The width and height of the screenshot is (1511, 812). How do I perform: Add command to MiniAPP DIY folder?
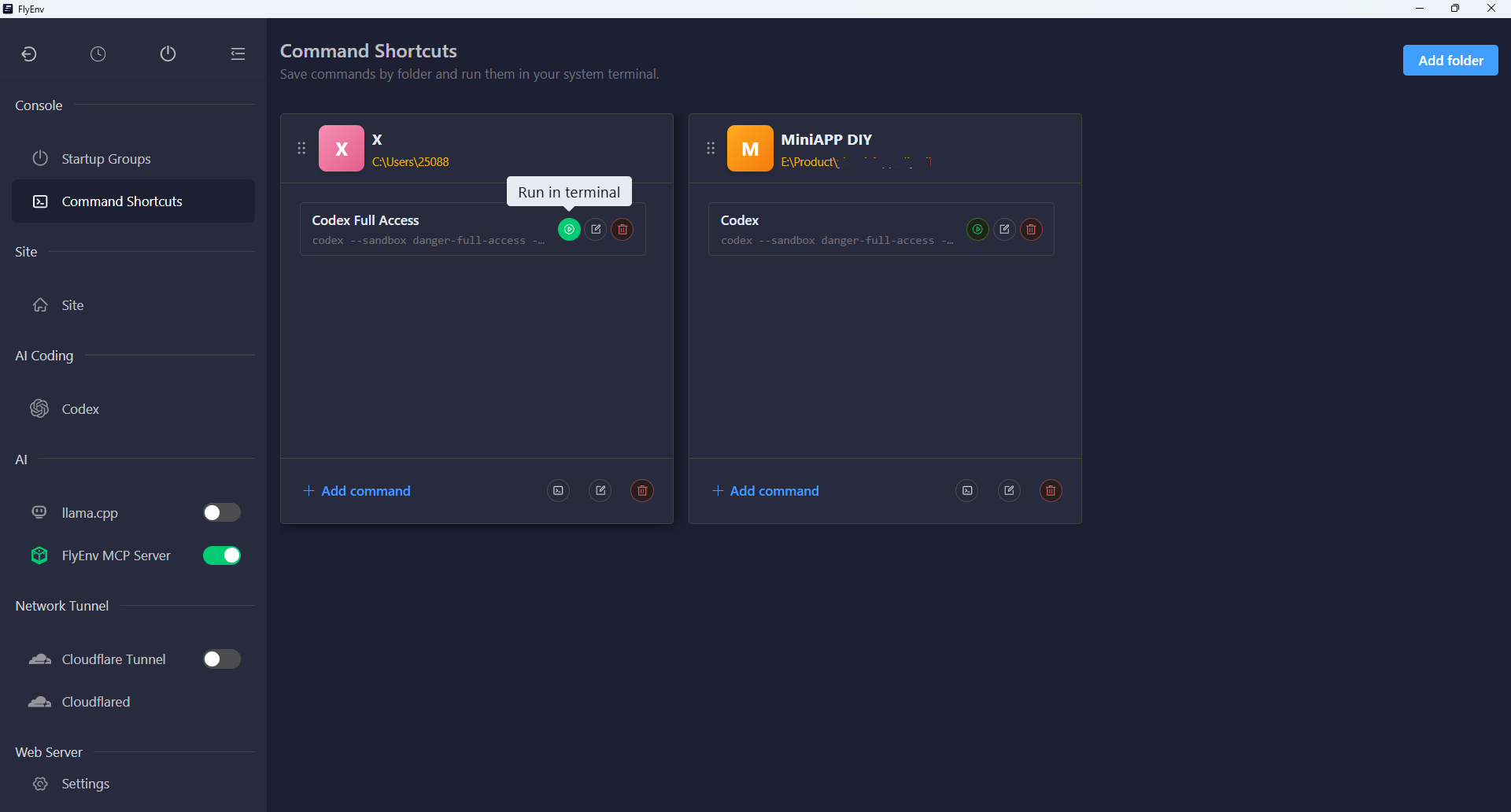pos(766,491)
